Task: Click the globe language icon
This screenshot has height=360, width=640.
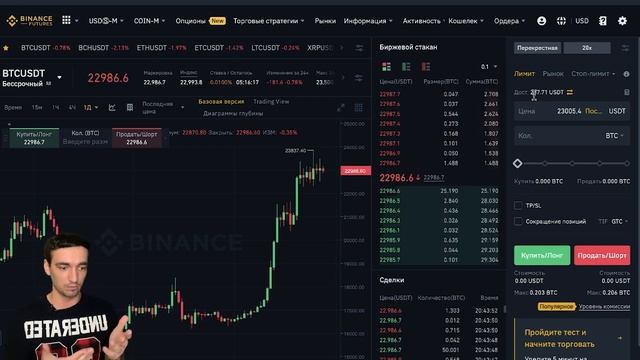Action: pyautogui.click(x=561, y=21)
